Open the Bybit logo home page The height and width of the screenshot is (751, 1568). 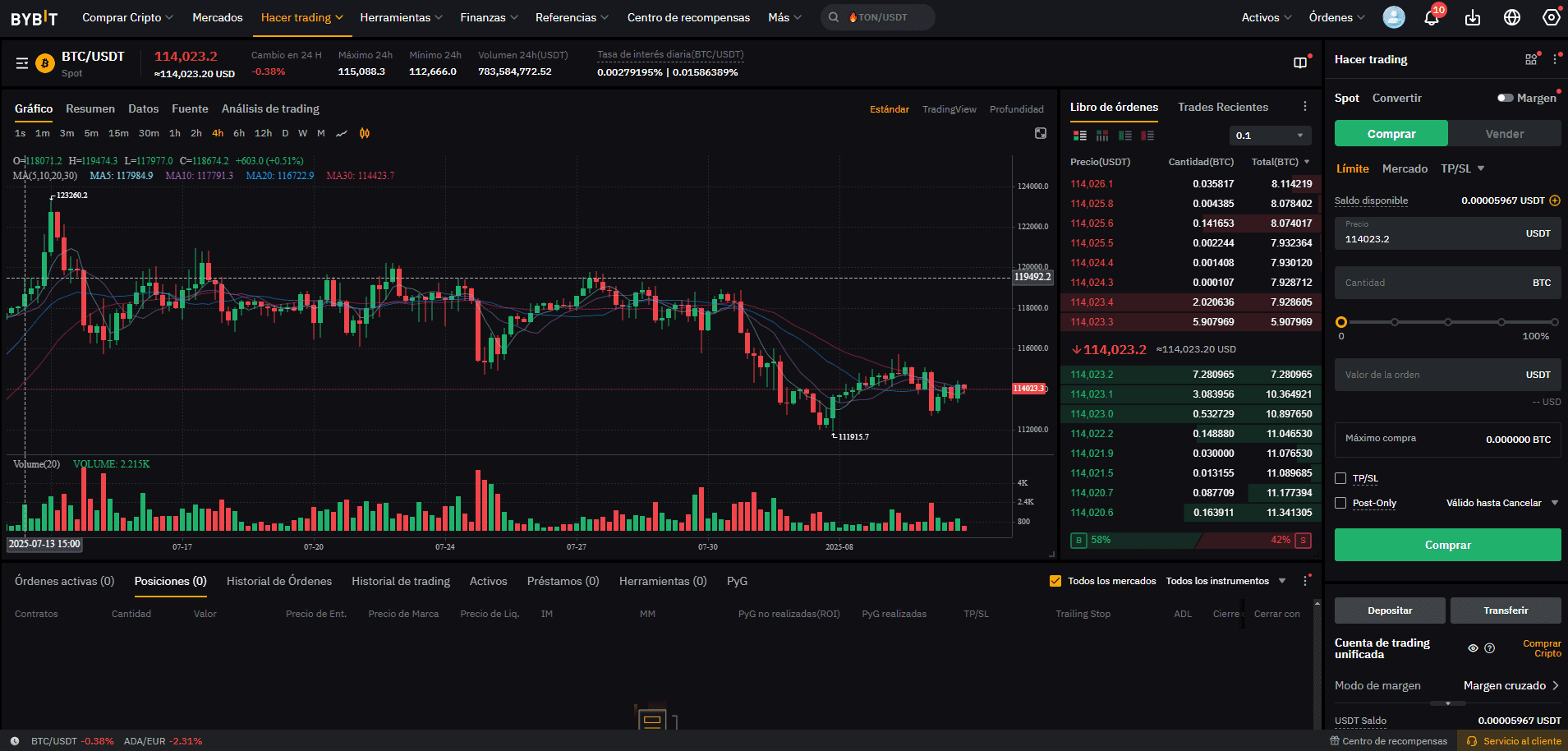34,17
